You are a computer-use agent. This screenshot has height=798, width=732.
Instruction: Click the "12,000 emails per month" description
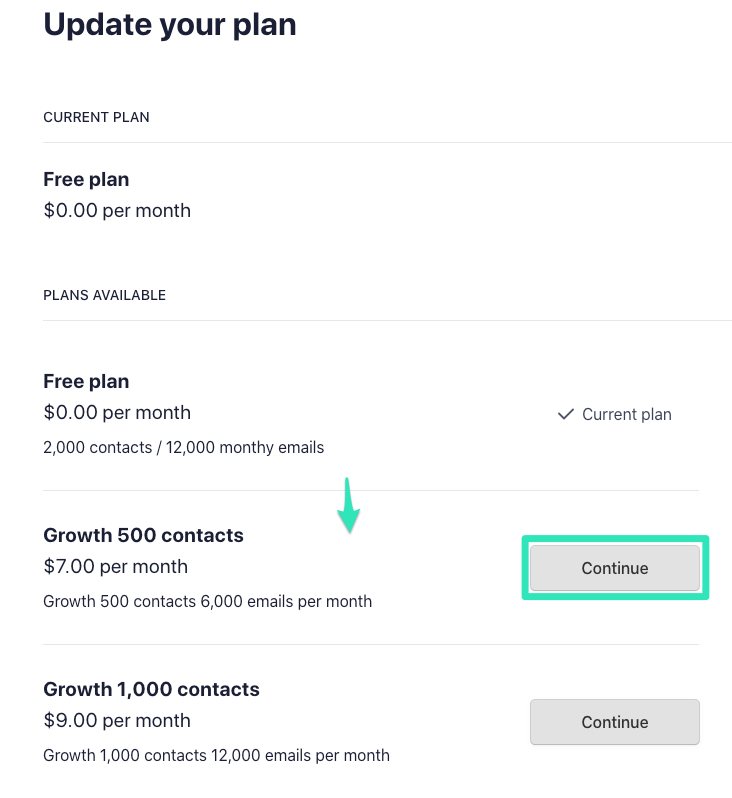click(x=300, y=756)
